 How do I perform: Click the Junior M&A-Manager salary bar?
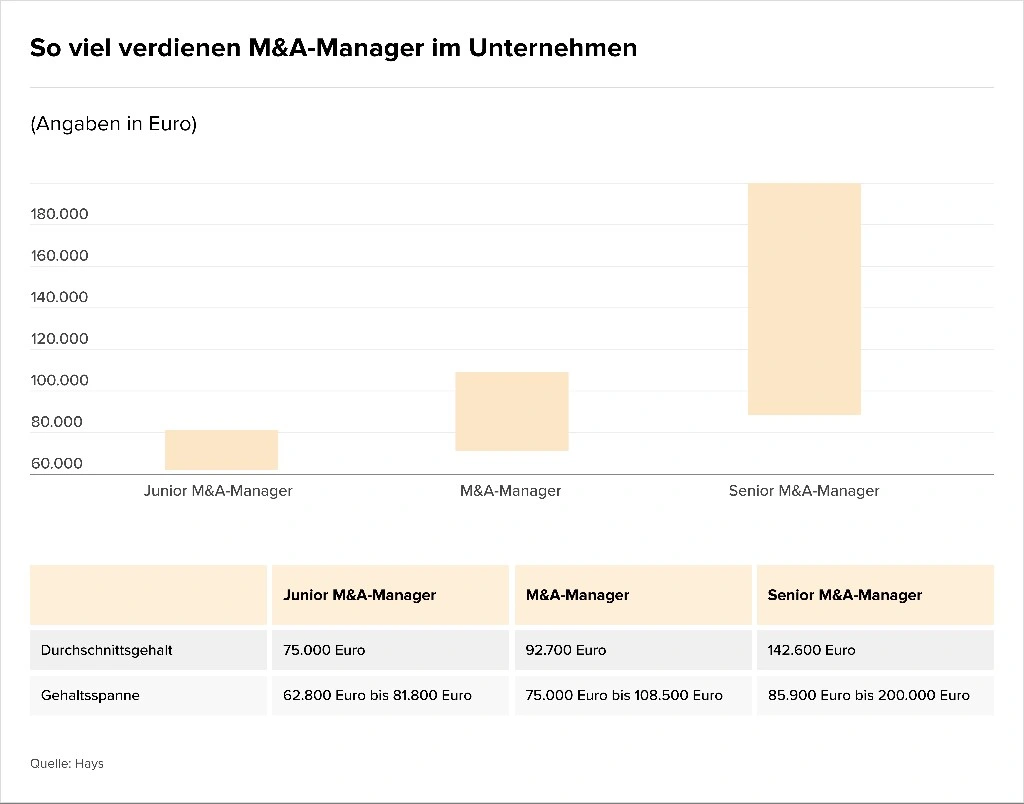click(221, 450)
